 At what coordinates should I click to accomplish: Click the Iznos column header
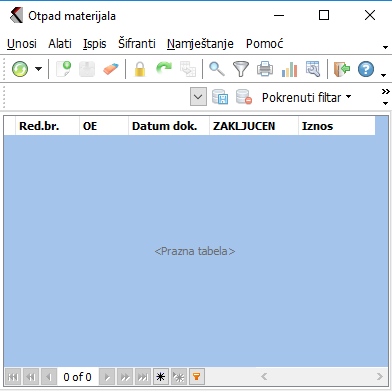tap(337, 126)
